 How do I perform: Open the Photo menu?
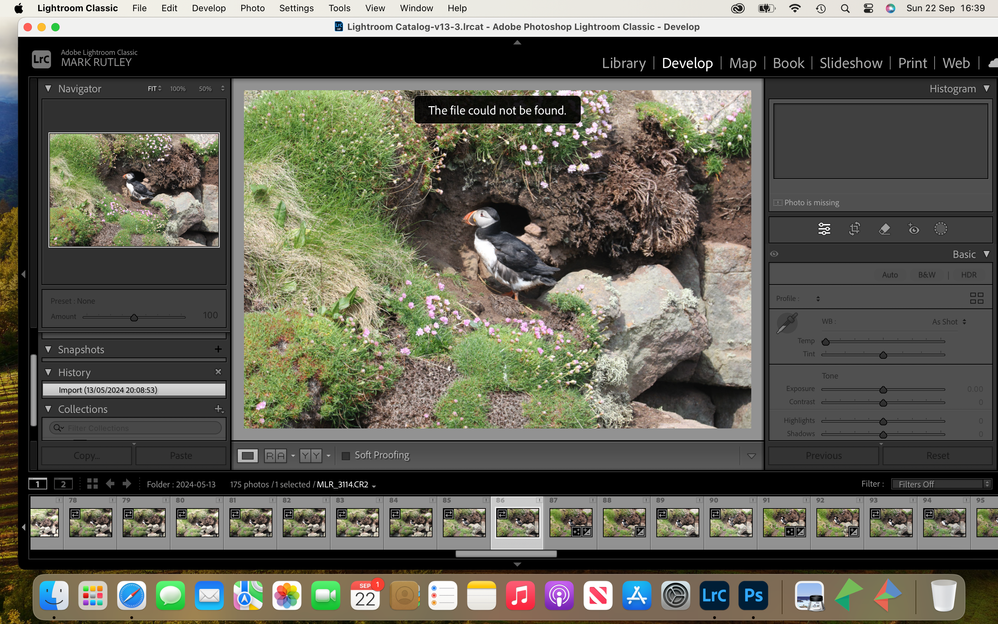tap(253, 8)
